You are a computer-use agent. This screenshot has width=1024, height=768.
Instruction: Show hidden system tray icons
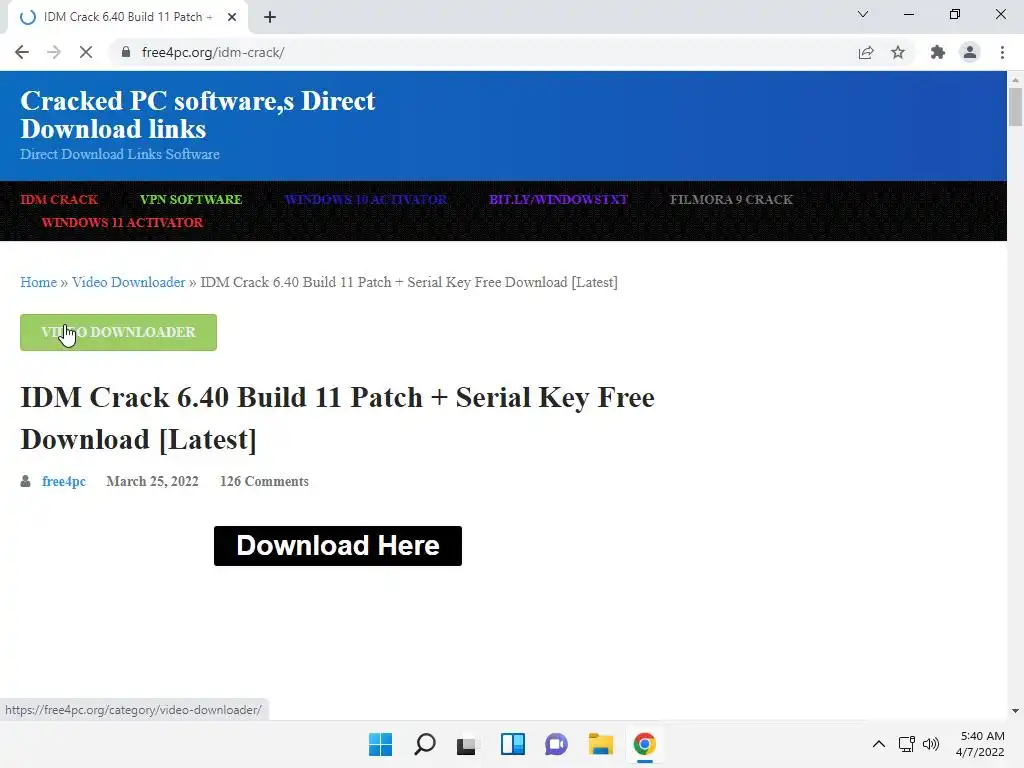[879, 744]
